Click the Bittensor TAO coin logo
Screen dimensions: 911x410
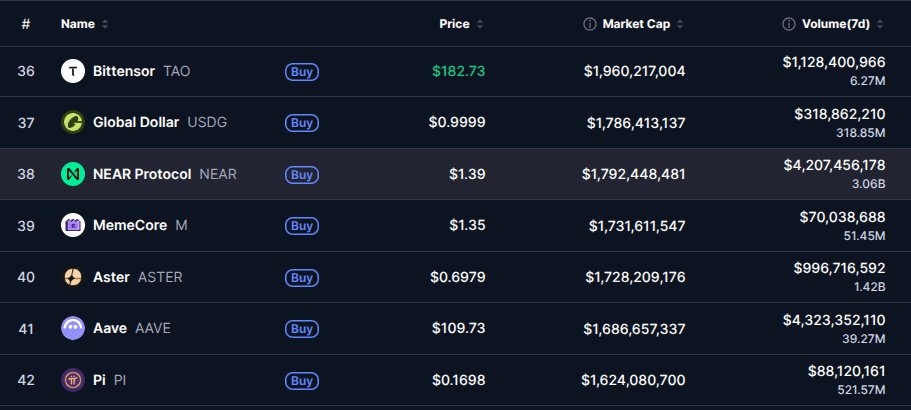click(73, 71)
